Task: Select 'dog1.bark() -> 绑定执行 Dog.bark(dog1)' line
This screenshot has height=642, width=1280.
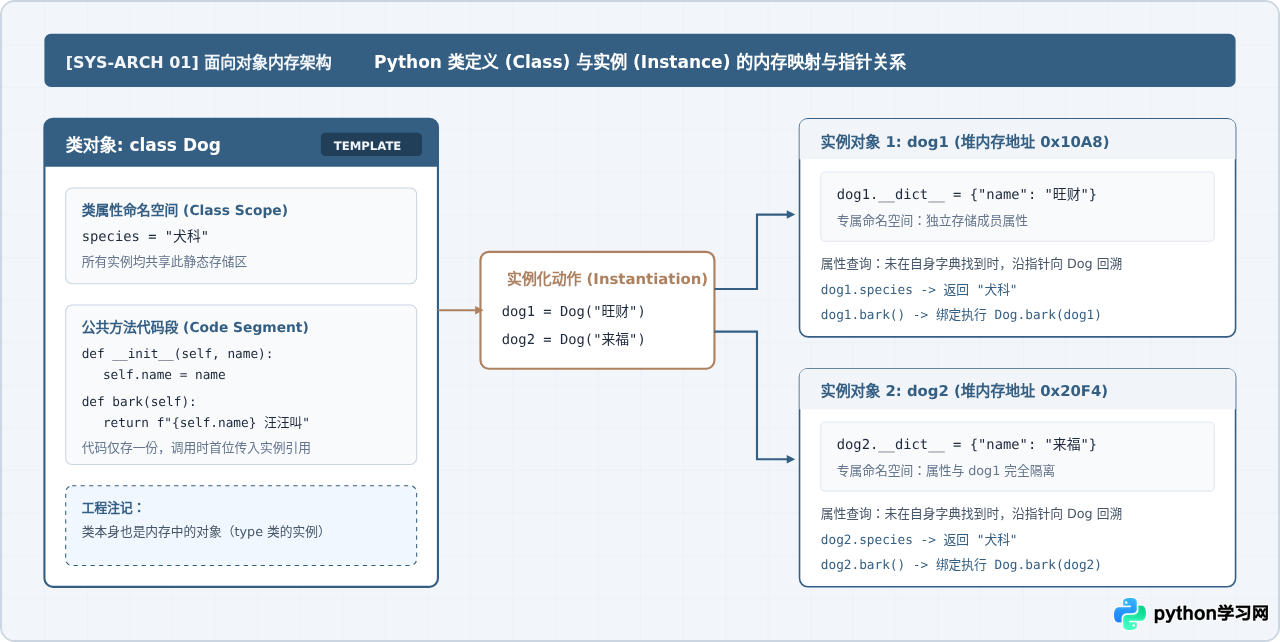Action: coord(961,315)
